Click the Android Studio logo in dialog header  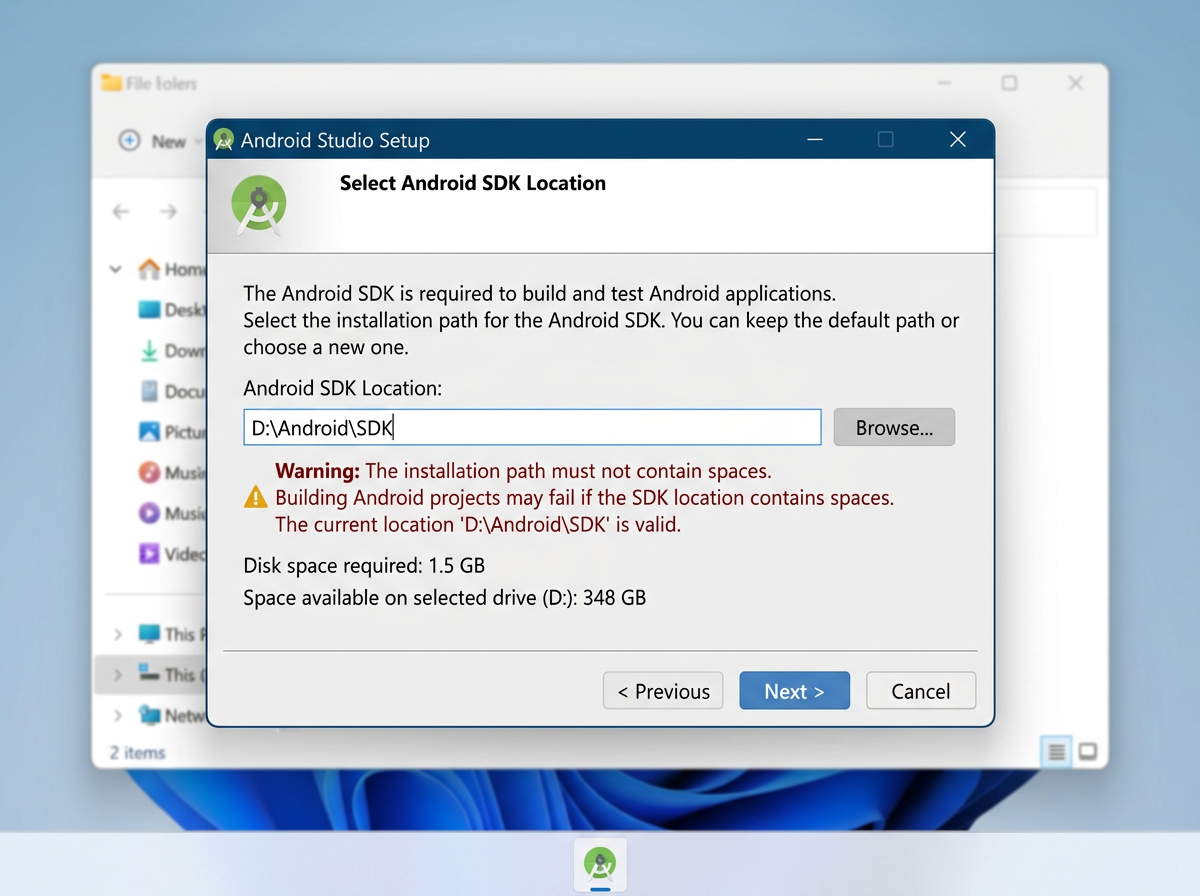(x=259, y=204)
